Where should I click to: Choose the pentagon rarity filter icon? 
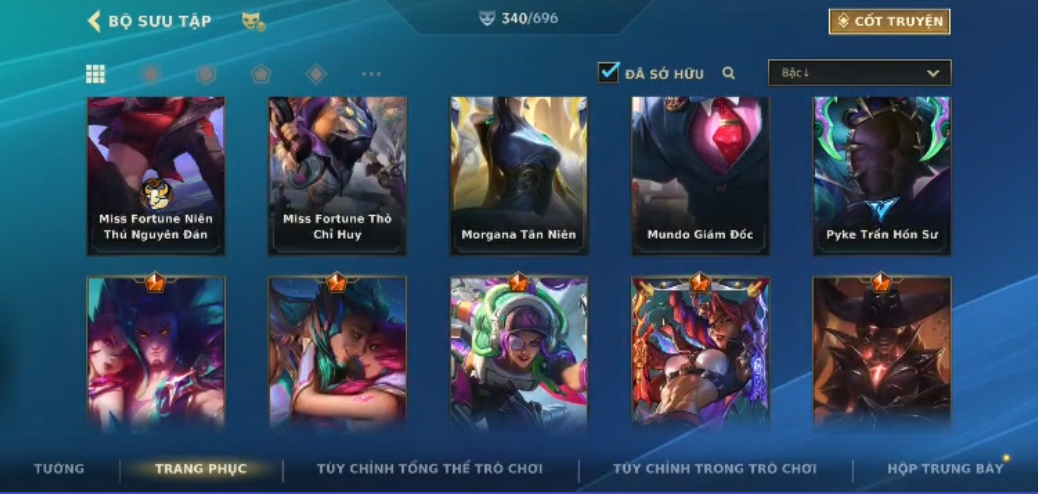[x=261, y=74]
